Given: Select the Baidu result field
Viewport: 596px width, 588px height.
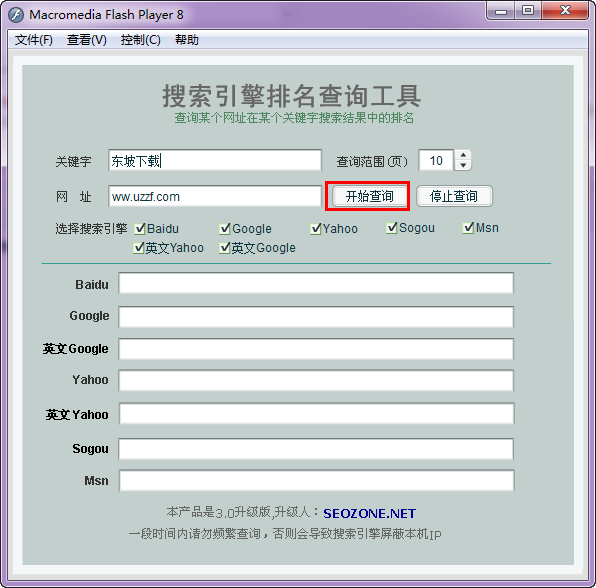Looking at the screenshot, I should click(x=316, y=283).
